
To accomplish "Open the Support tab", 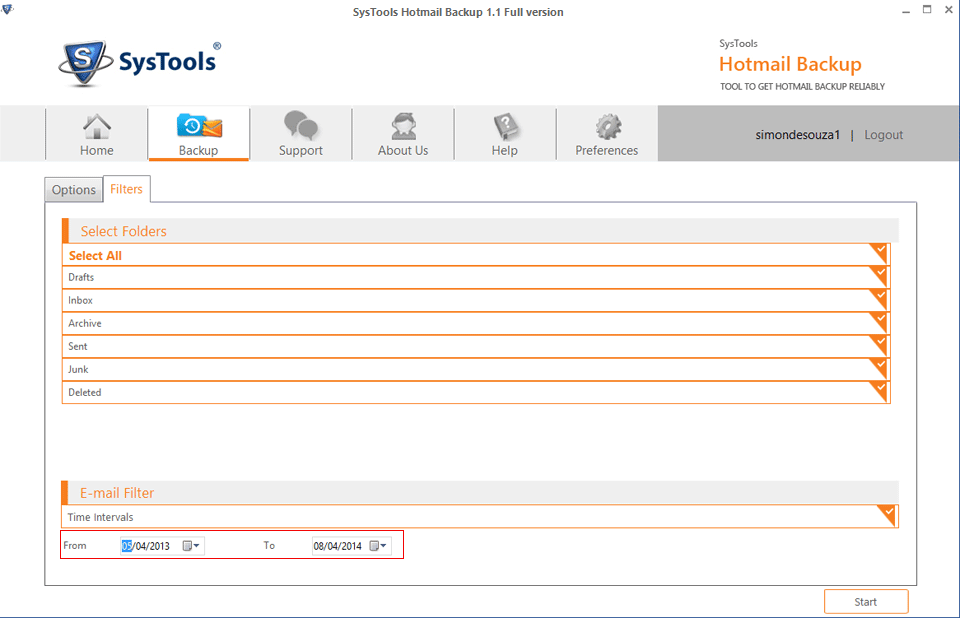I will [301, 134].
